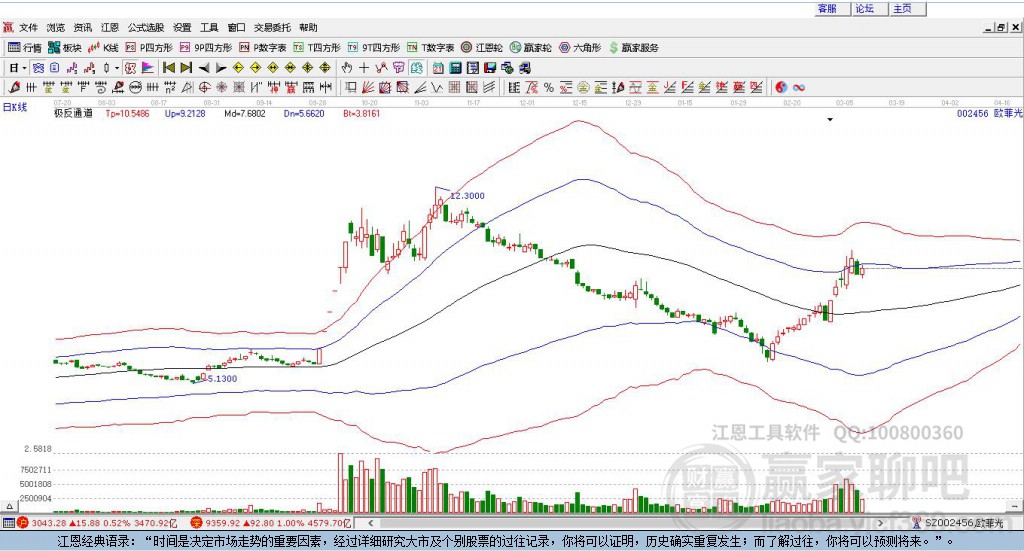
Task: Open the 帮助 menu
Action: [x=308, y=27]
